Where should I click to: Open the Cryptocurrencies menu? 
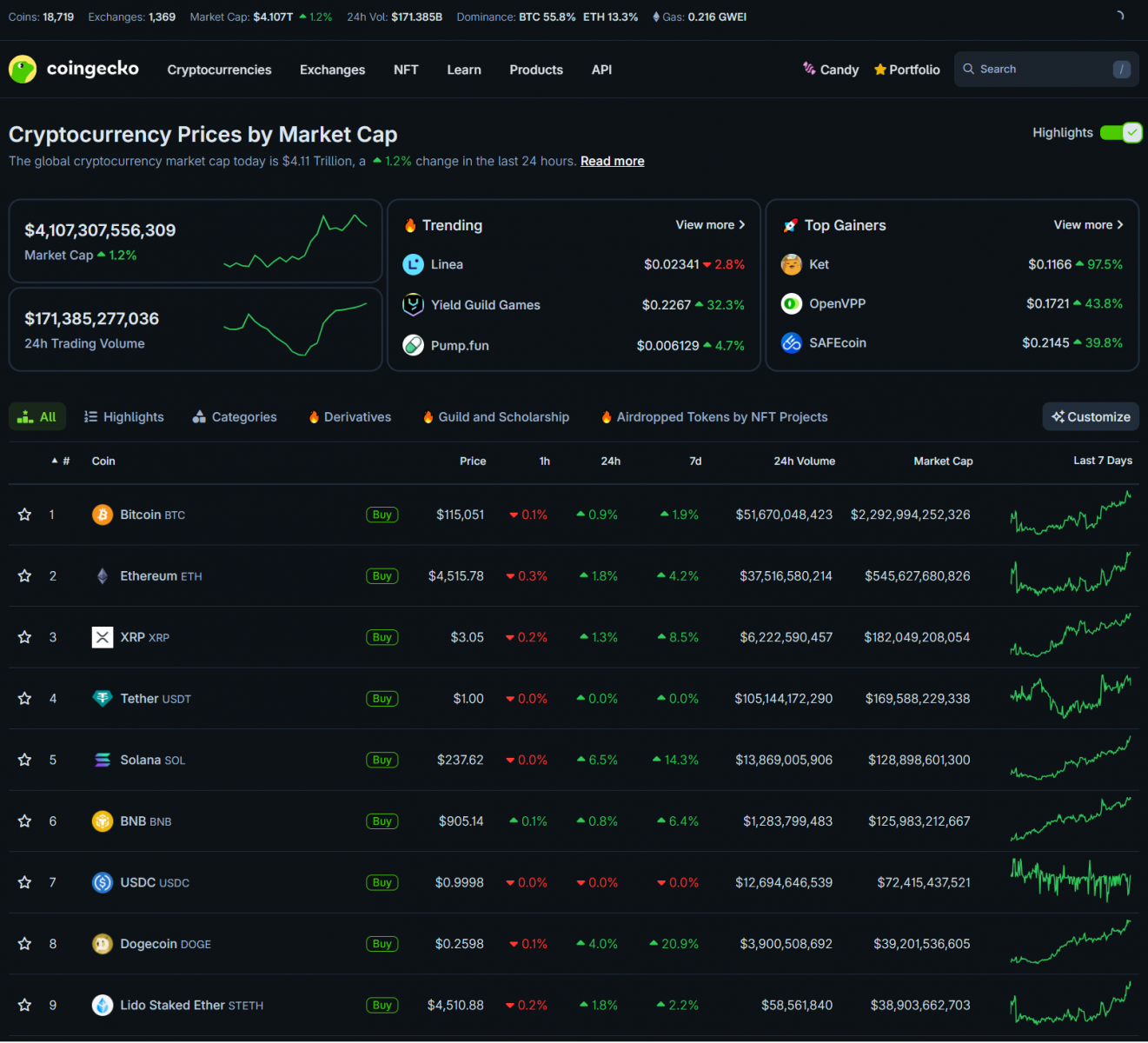pos(219,70)
